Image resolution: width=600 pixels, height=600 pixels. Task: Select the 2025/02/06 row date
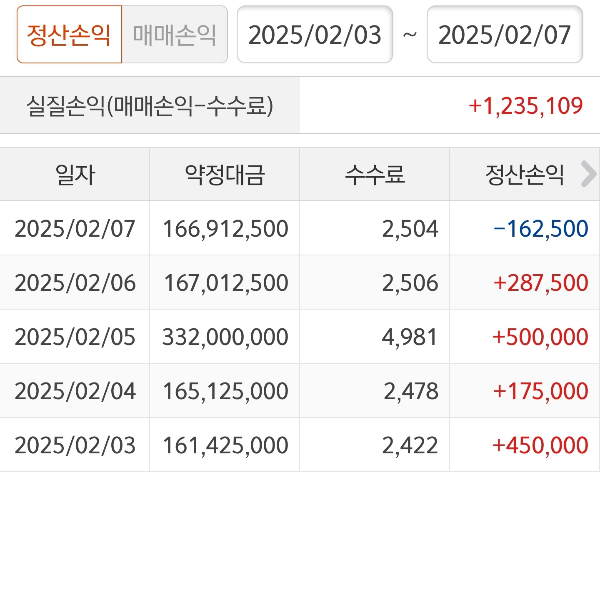tap(75, 283)
